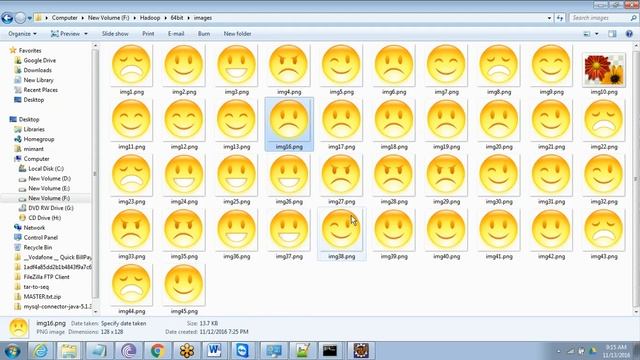The width and height of the screenshot is (640, 360).
Task: Open the Organize dropdown menu
Action: 22,34
